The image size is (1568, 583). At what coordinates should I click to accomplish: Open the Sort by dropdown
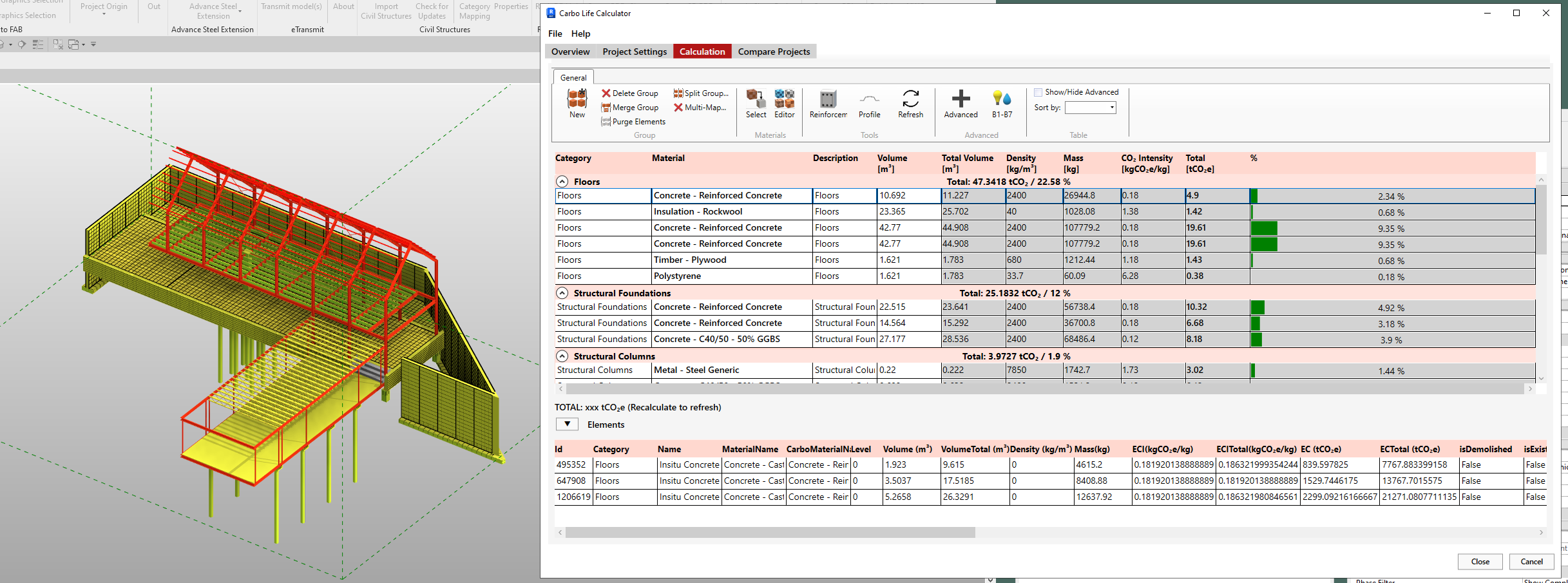coord(1090,108)
